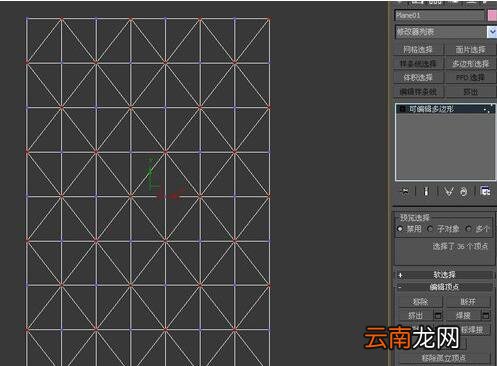Select 多个 preview selection radio
Image resolution: width=497 pixels, height=366 pixels.
coord(469,229)
